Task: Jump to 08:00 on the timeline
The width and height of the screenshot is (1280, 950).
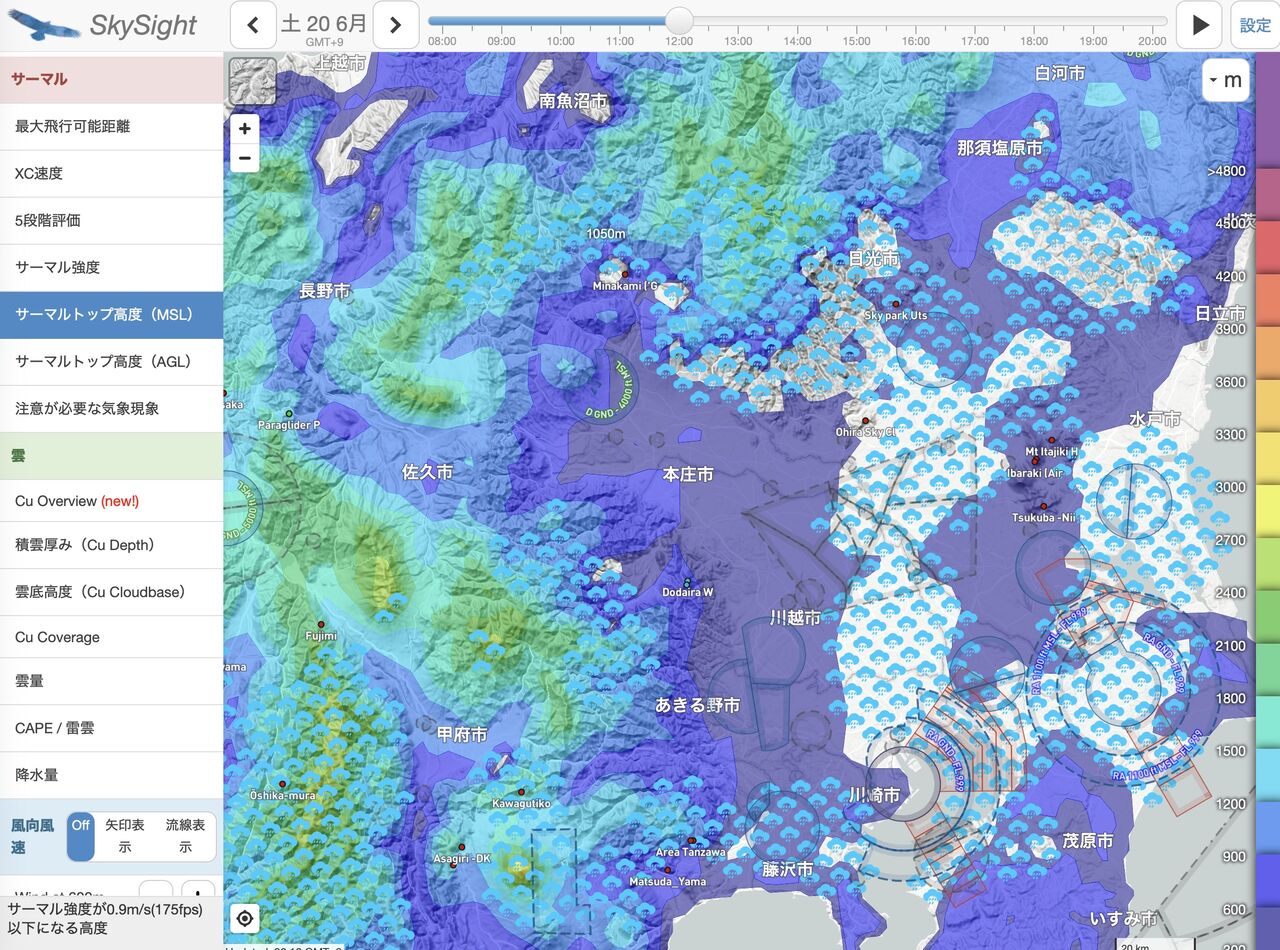Action: click(x=442, y=41)
